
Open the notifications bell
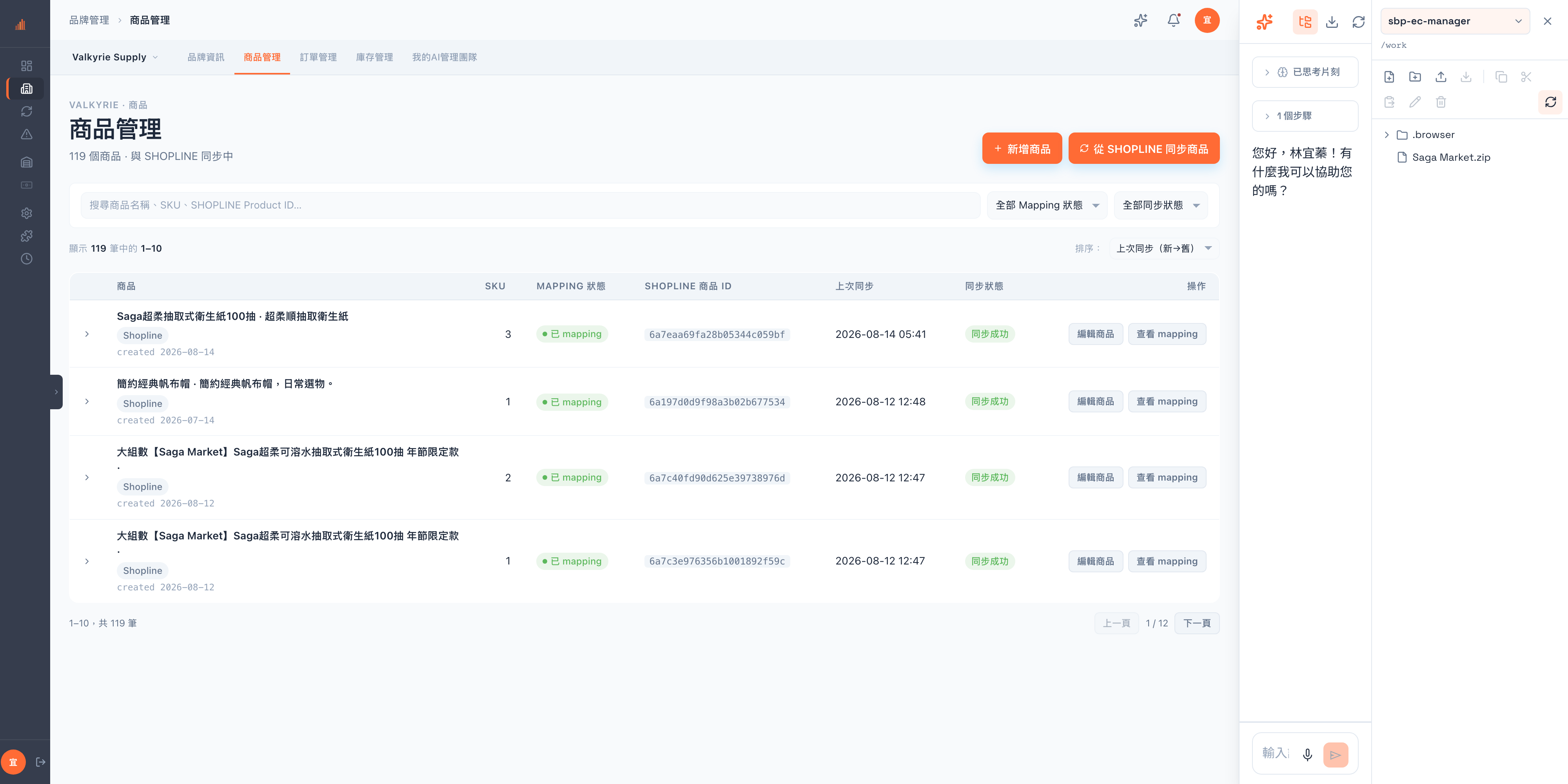(1173, 21)
